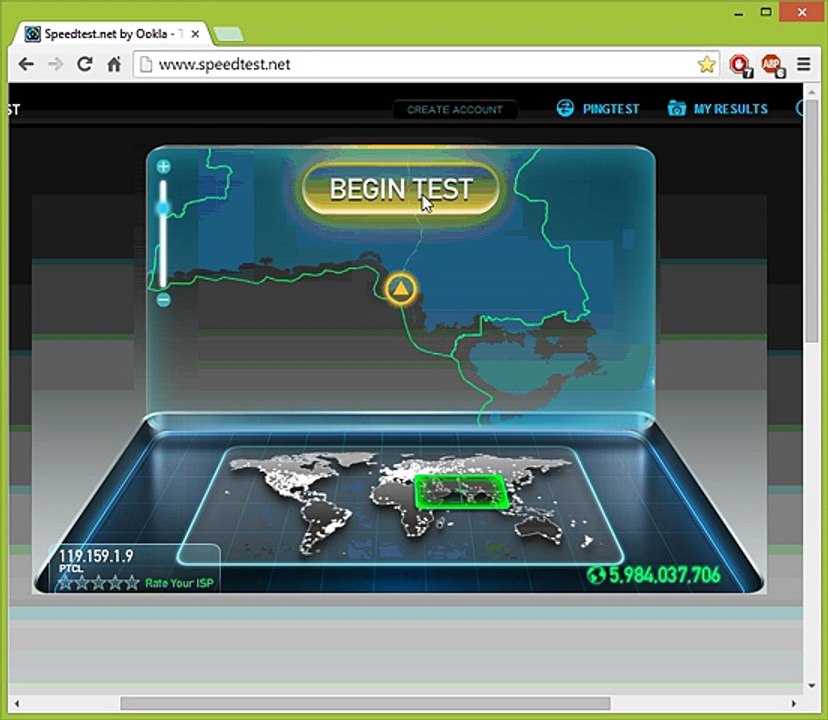Rate the ISP with the first star
The image size is (828, 720).
pos(65,583)
